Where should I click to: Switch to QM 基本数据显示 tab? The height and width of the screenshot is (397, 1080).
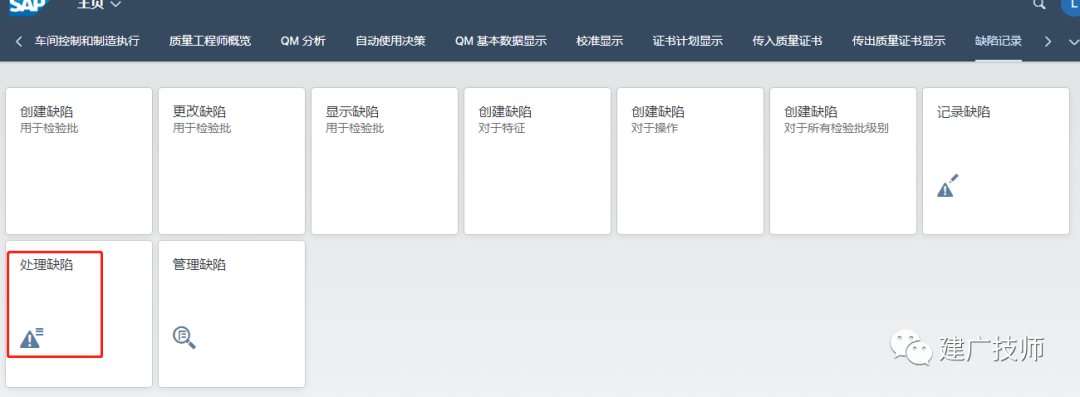point(501,41)
